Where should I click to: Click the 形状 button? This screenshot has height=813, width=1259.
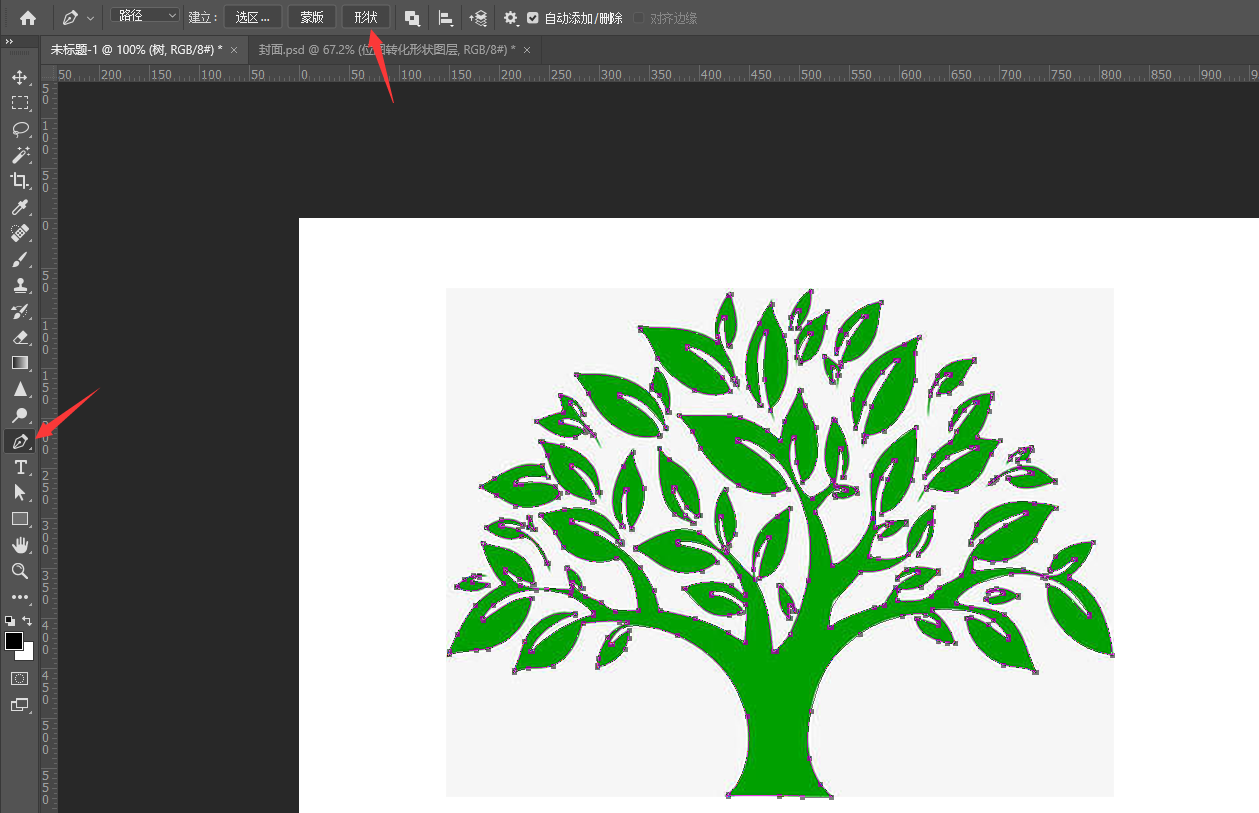tap(365, 18)
